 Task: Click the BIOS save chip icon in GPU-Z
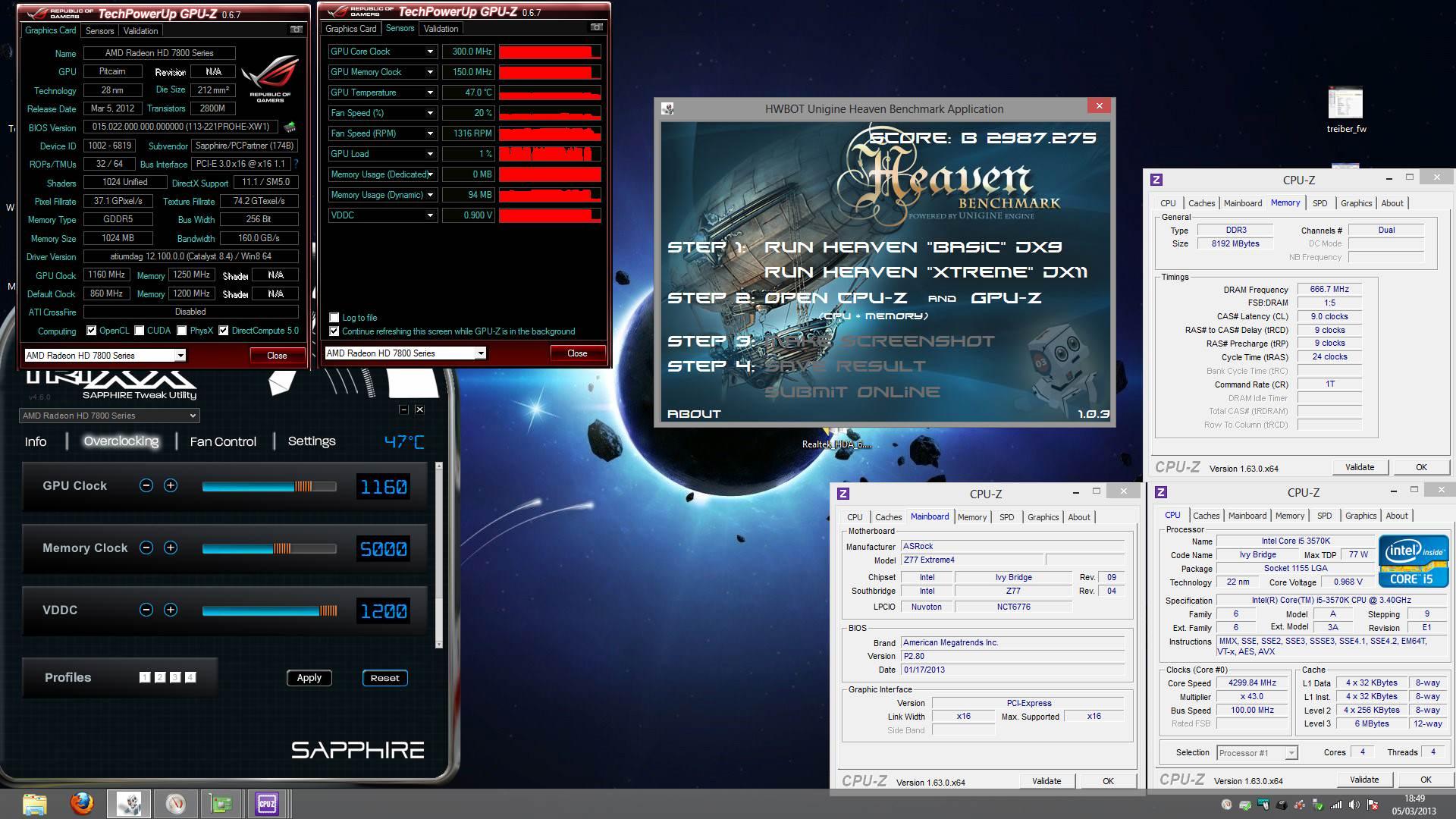[289, 127]
